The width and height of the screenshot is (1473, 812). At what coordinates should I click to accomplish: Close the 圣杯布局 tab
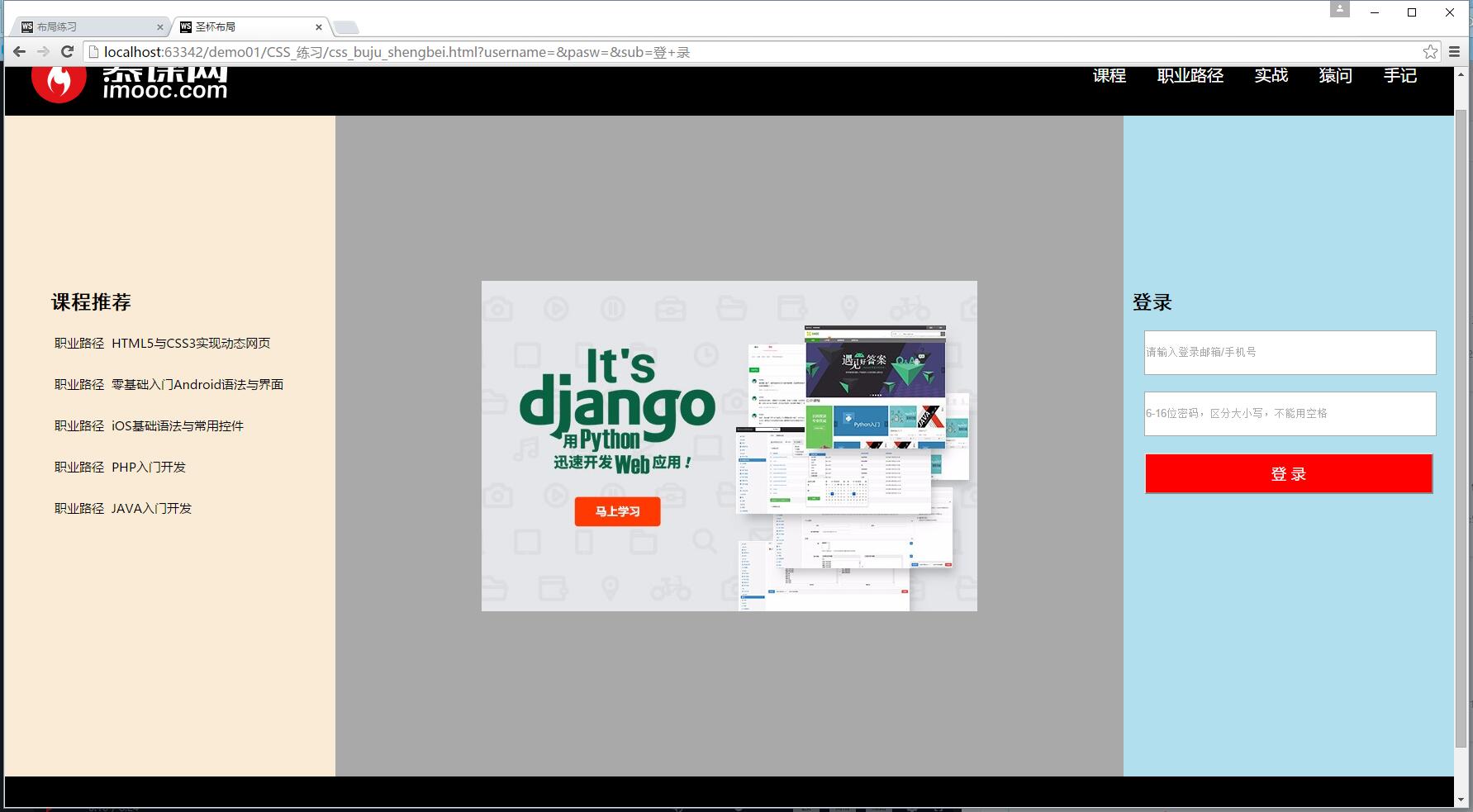click(x=319, y=27)
